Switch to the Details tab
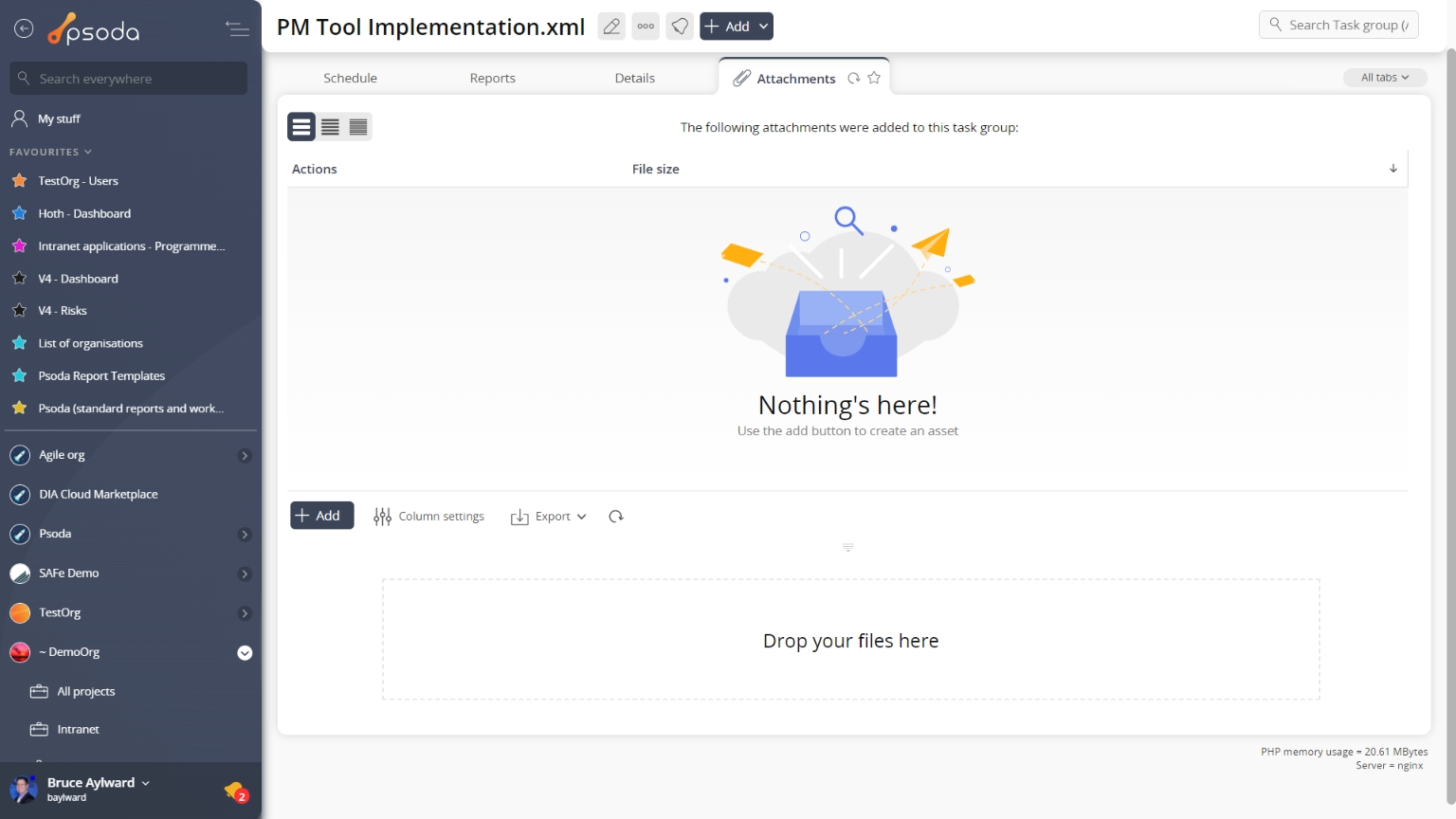The width and height of the screenshot is (1456, 819). click(635, 79)
